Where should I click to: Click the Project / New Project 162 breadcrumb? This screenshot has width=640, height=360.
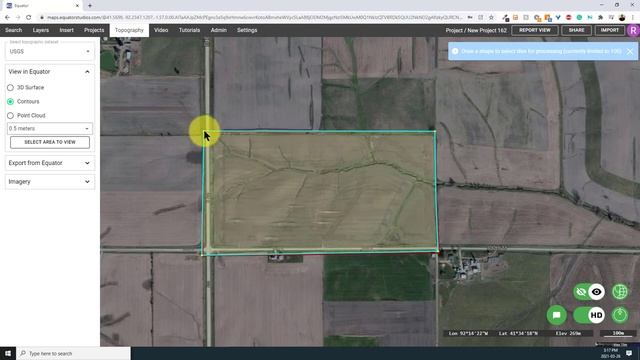(x=476, y=30)
